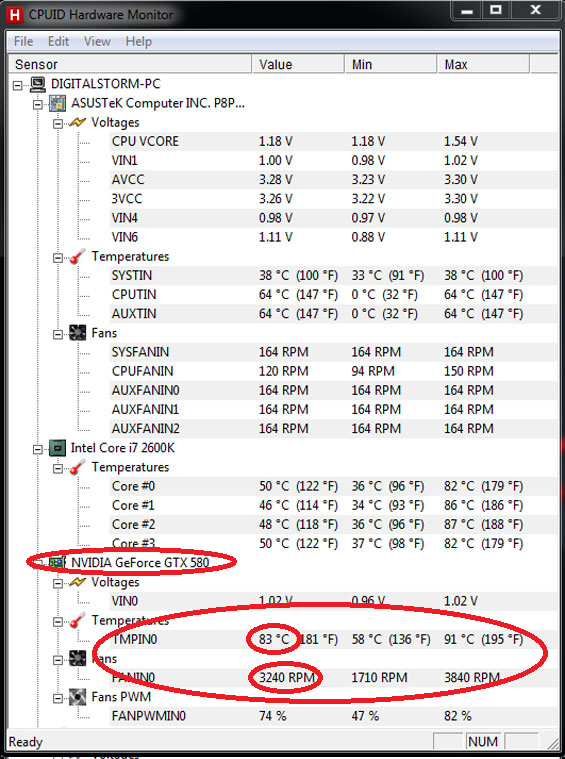The width and height of the screenshot is (565, 759).
Task: Open the View menu
Action: point(97,42)
